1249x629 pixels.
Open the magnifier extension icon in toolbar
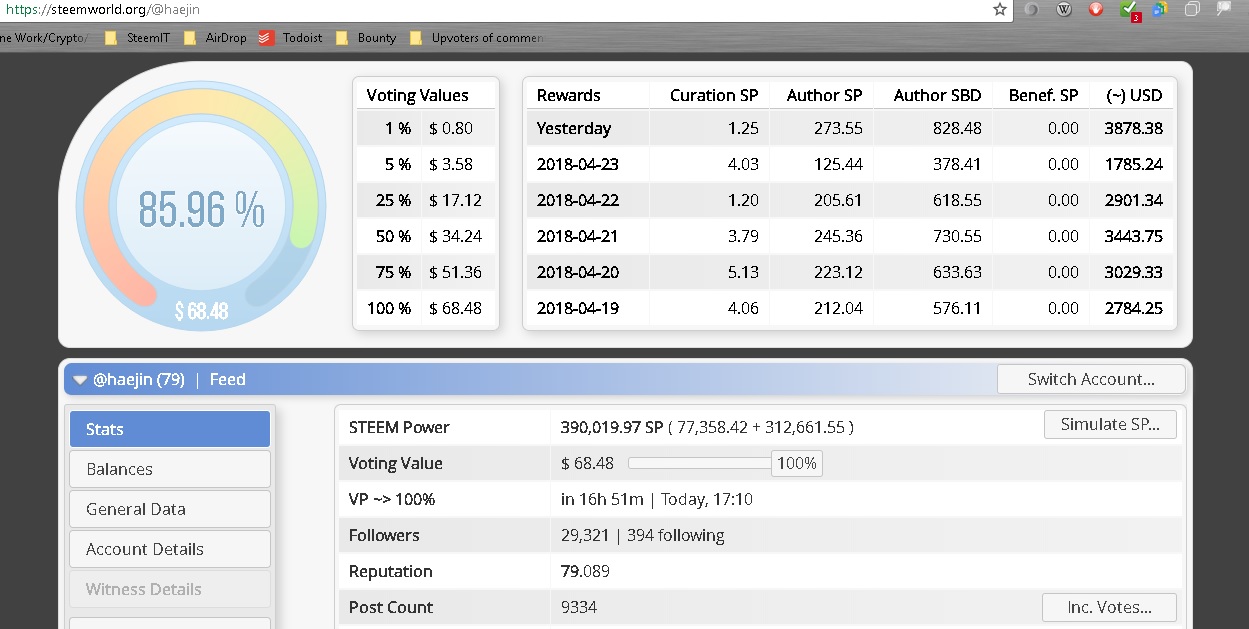(1224, 9)
